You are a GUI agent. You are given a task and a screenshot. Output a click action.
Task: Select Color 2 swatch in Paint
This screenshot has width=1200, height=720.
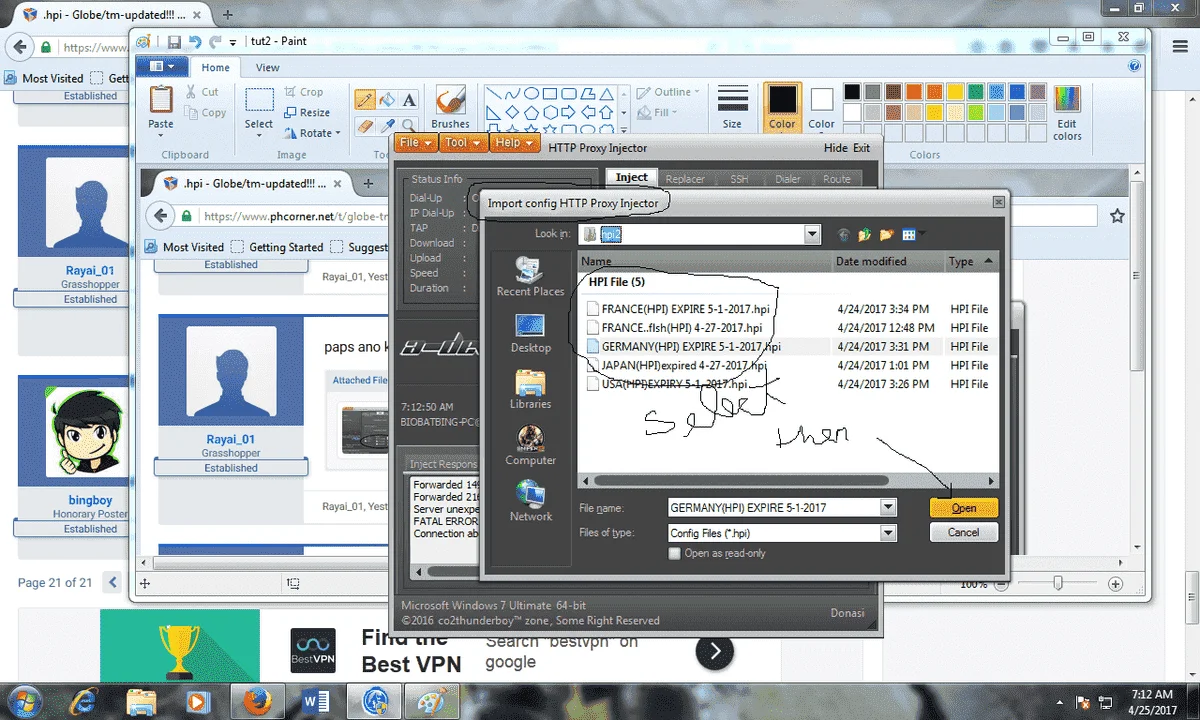click(822, 107)
